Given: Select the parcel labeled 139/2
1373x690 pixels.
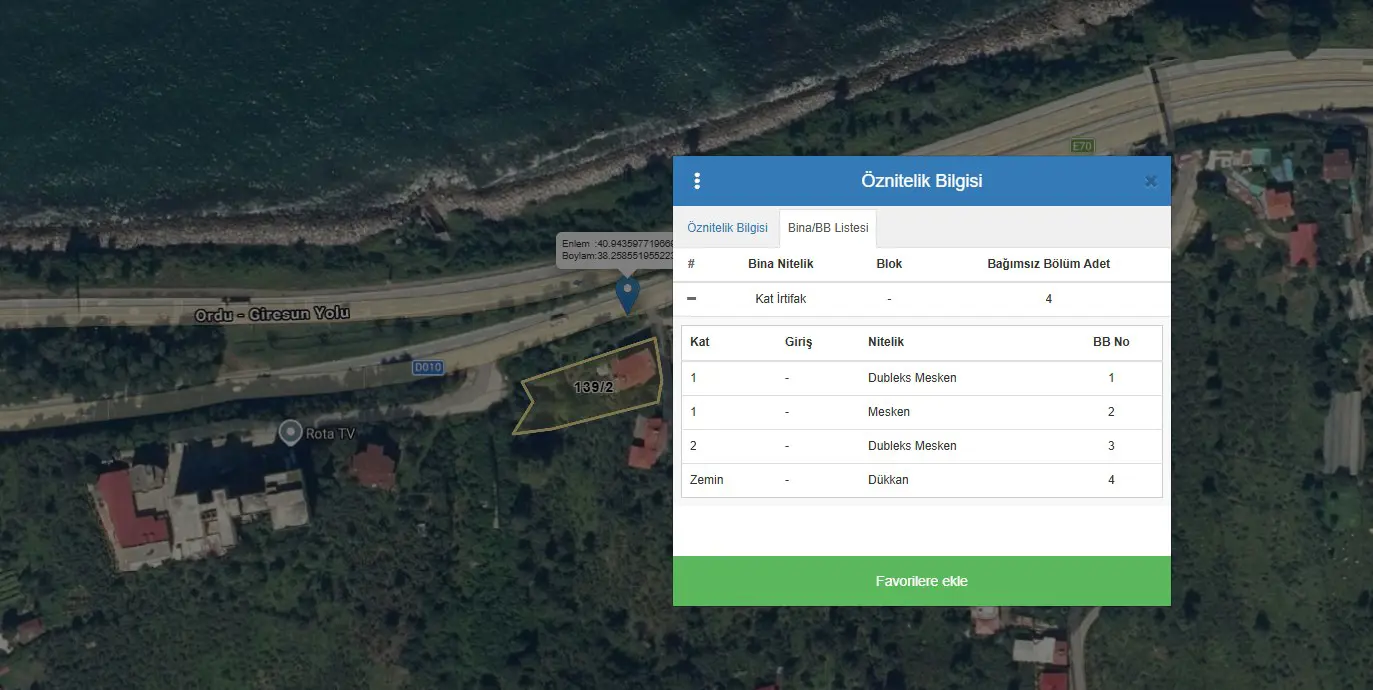Looking at the screenshot, I should pyautogui.click(x=593, y=387).
